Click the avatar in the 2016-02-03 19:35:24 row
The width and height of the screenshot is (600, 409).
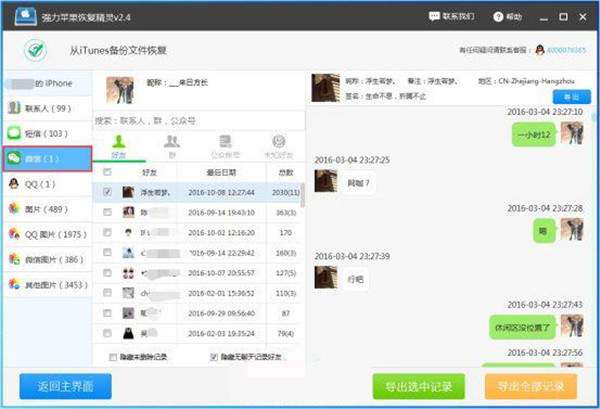(x=128, y=333)
